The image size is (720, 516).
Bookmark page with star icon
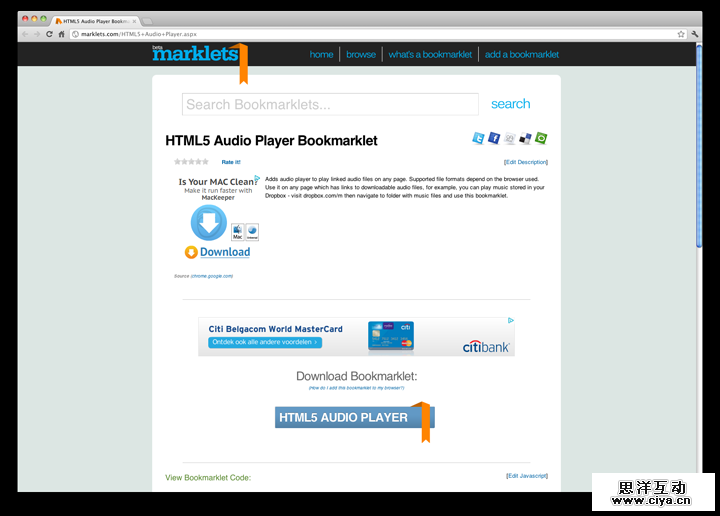681,34
